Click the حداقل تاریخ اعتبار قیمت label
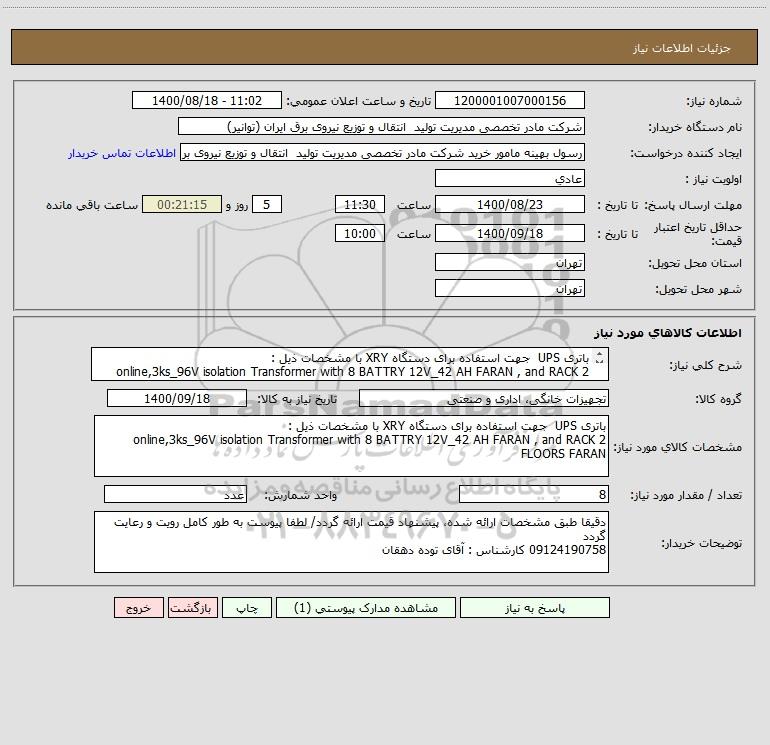The width and height of the screenshot is (770, 745). [x=698, y=234]
